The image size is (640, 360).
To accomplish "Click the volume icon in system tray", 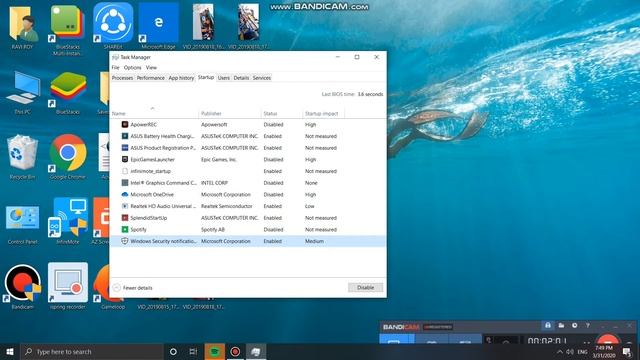I will pos(570,351).
